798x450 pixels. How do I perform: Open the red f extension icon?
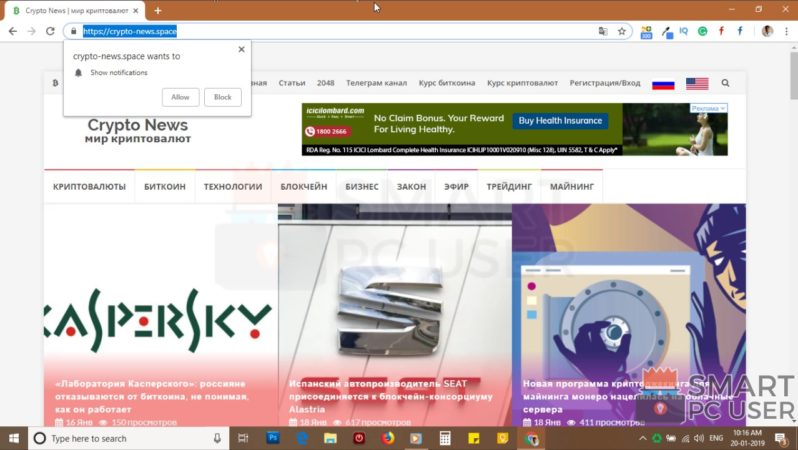point(721,31)
